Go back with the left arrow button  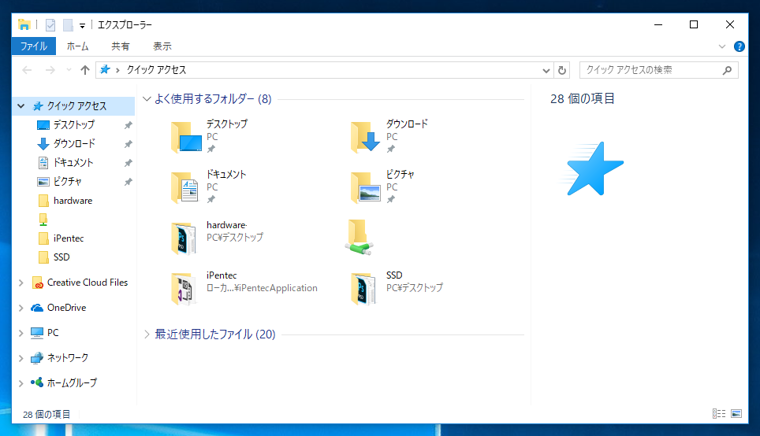point(27,70)
